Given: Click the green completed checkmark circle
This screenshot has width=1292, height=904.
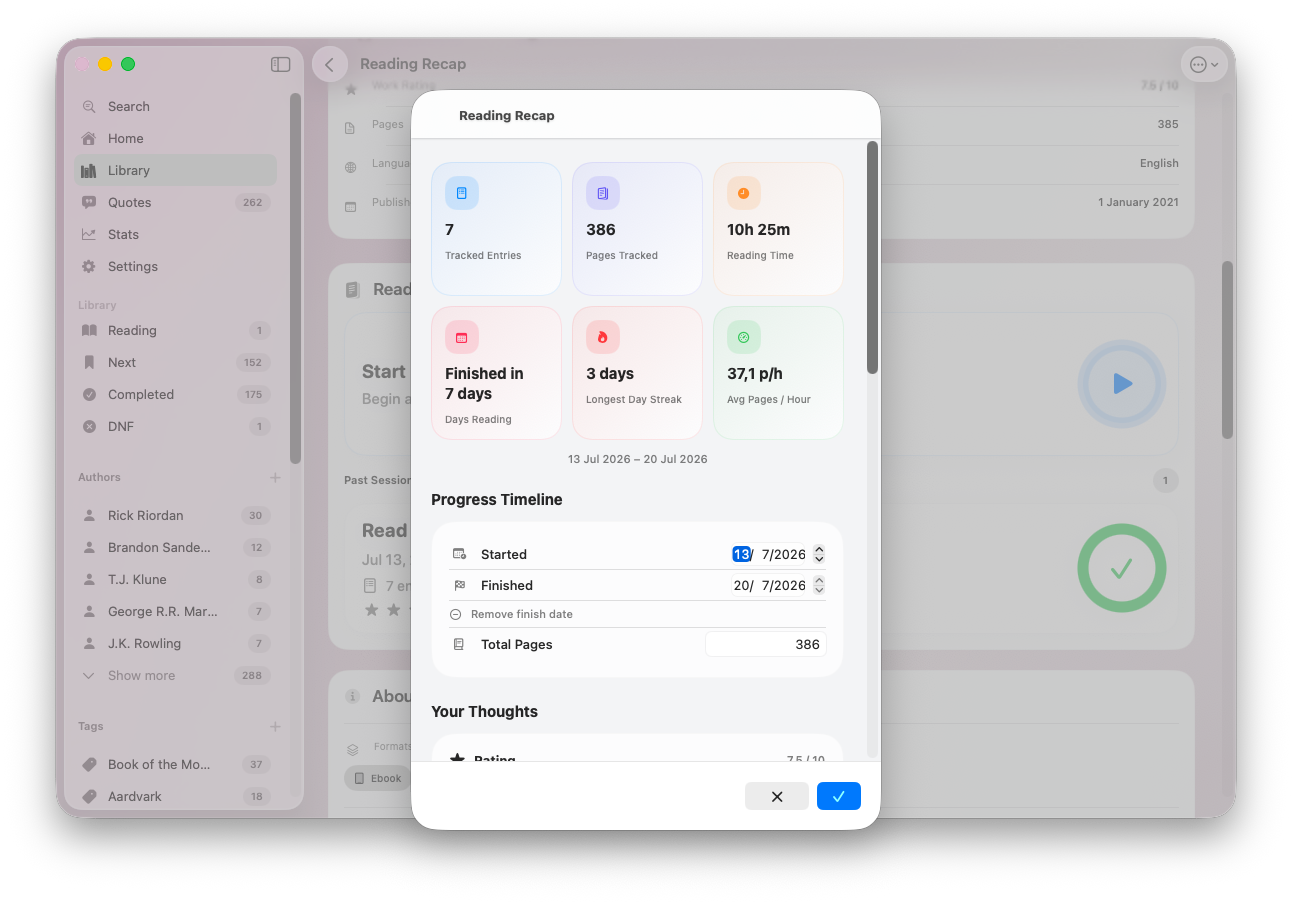Looking at the screenshot, I should click(1122, 568).
